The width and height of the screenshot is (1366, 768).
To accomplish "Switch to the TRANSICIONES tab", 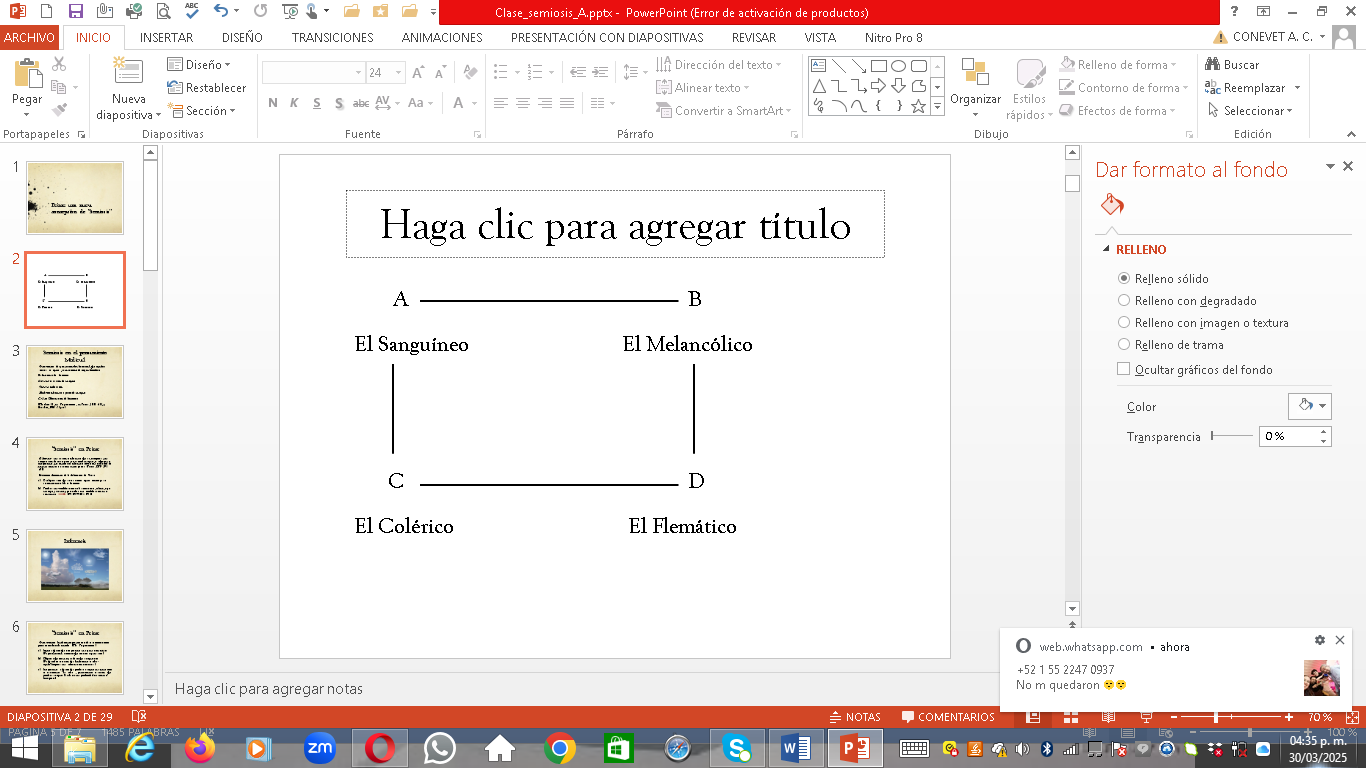I will click(332, 38).
